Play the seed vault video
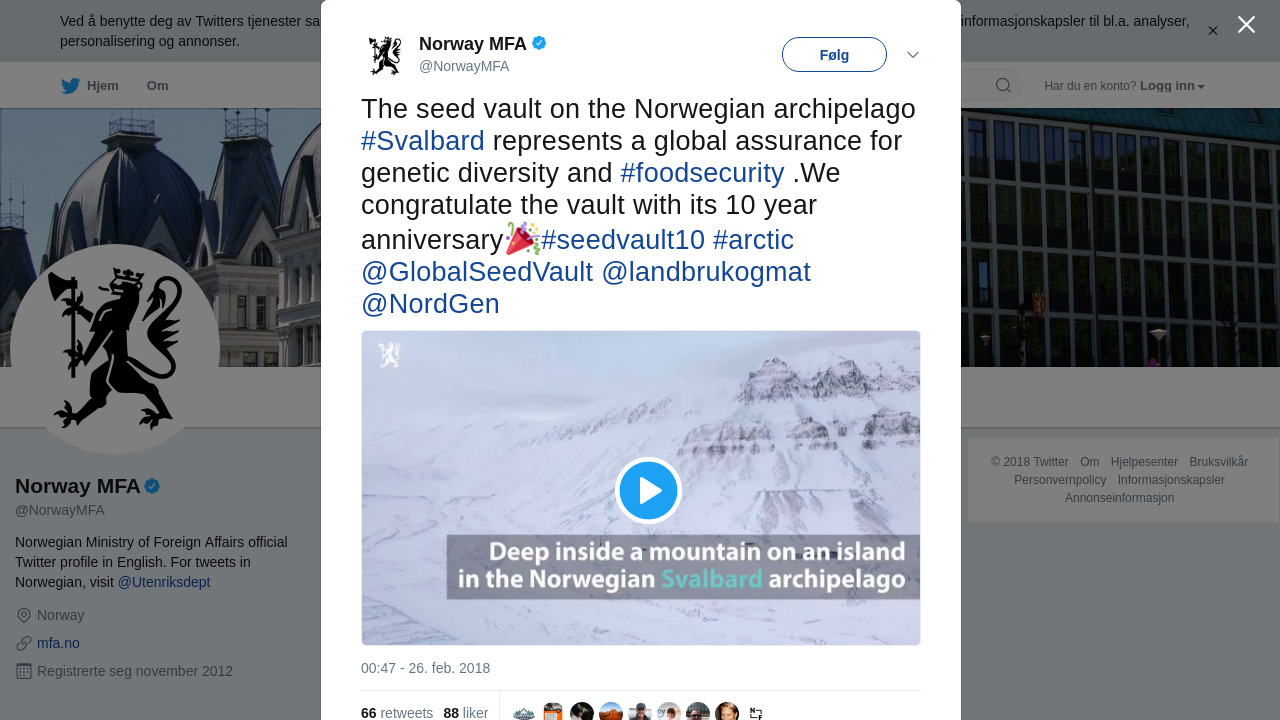The height and width of the screenshot is (720, 1280). pyautogui.click(x=648, y=490)
